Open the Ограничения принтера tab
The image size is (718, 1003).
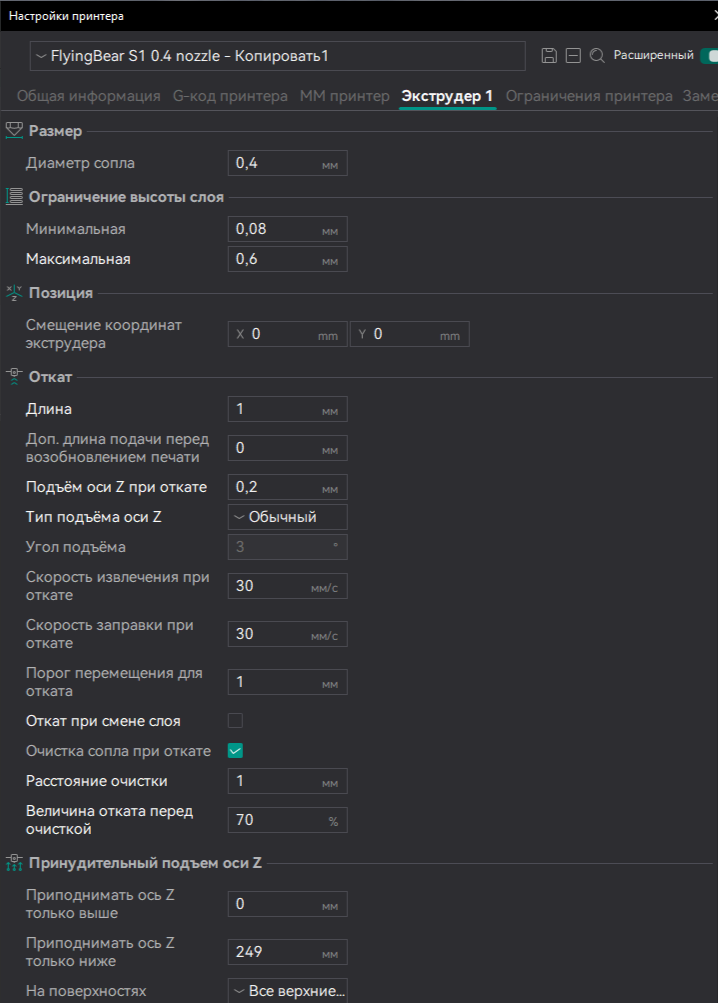[x=589, y=96]
